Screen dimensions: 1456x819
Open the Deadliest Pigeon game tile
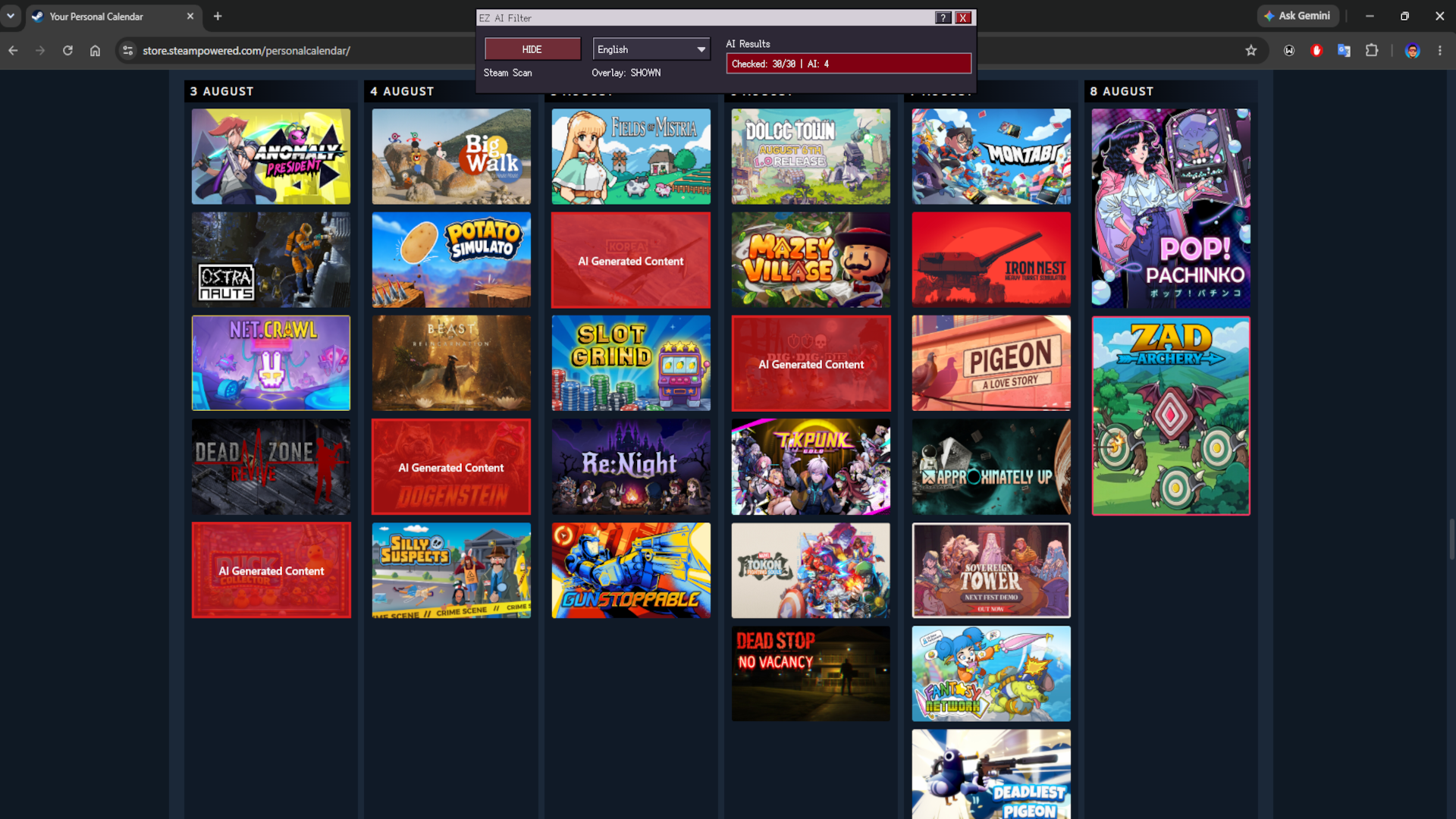coord(991,774)
